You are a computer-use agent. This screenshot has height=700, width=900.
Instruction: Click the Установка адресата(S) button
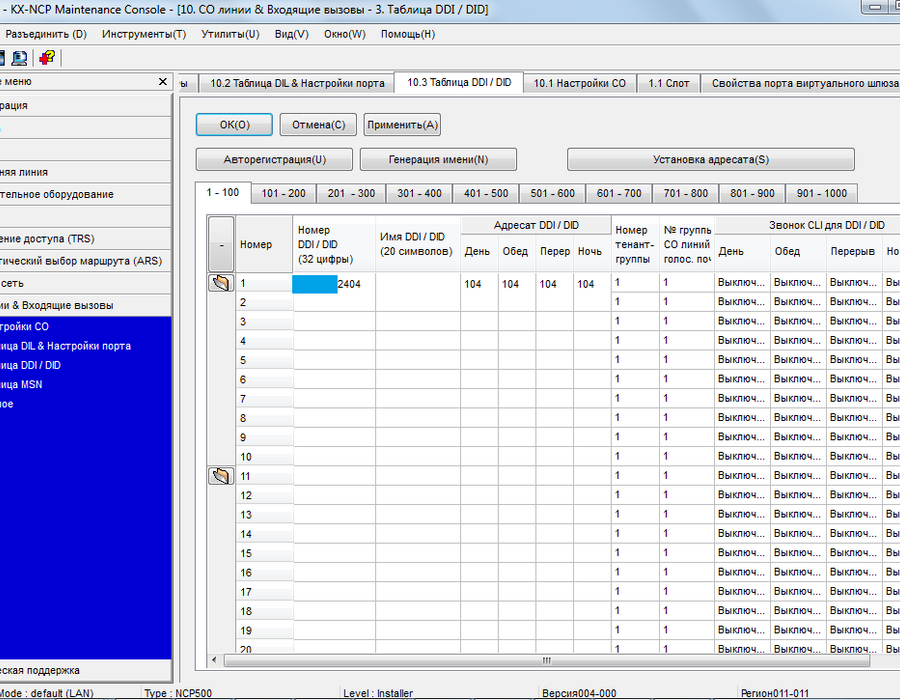[711, 160]
